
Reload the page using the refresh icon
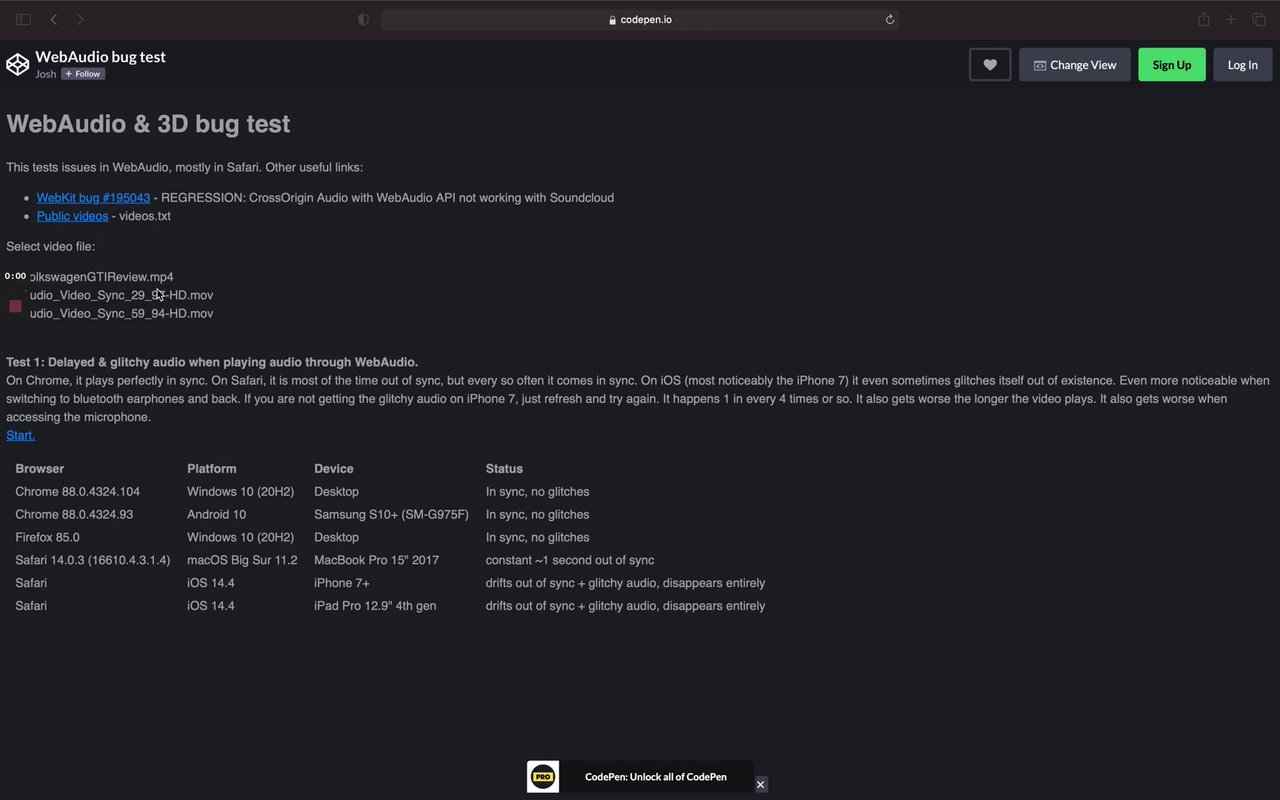[x=889, y=19]
